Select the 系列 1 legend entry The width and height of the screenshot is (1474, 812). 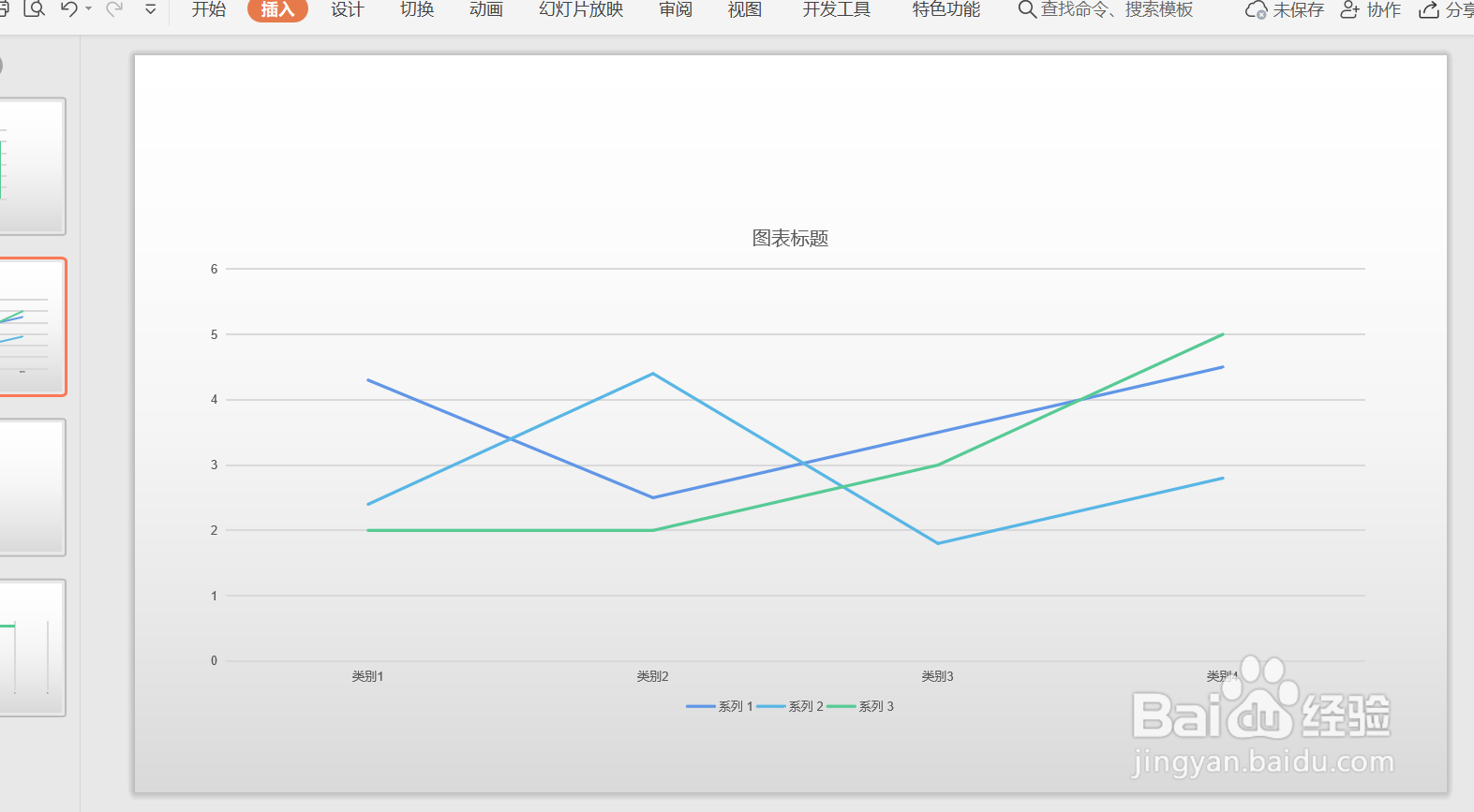[720, 706]
